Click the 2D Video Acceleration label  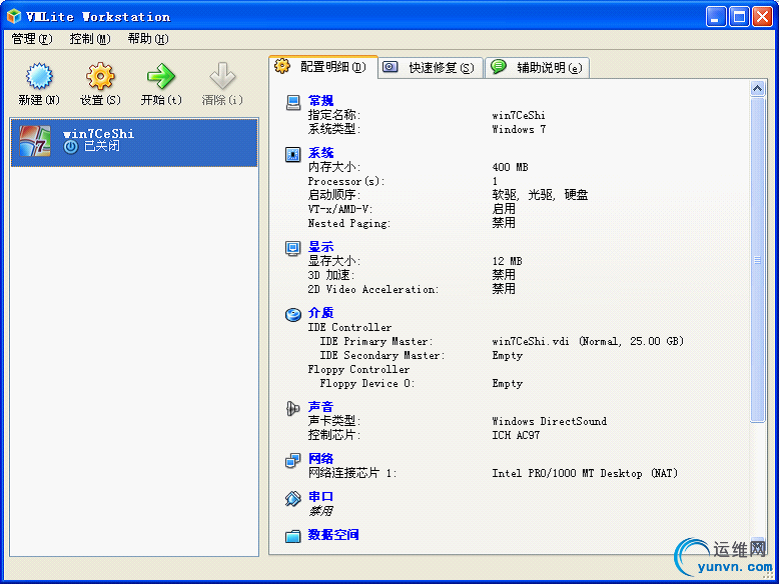373,289
